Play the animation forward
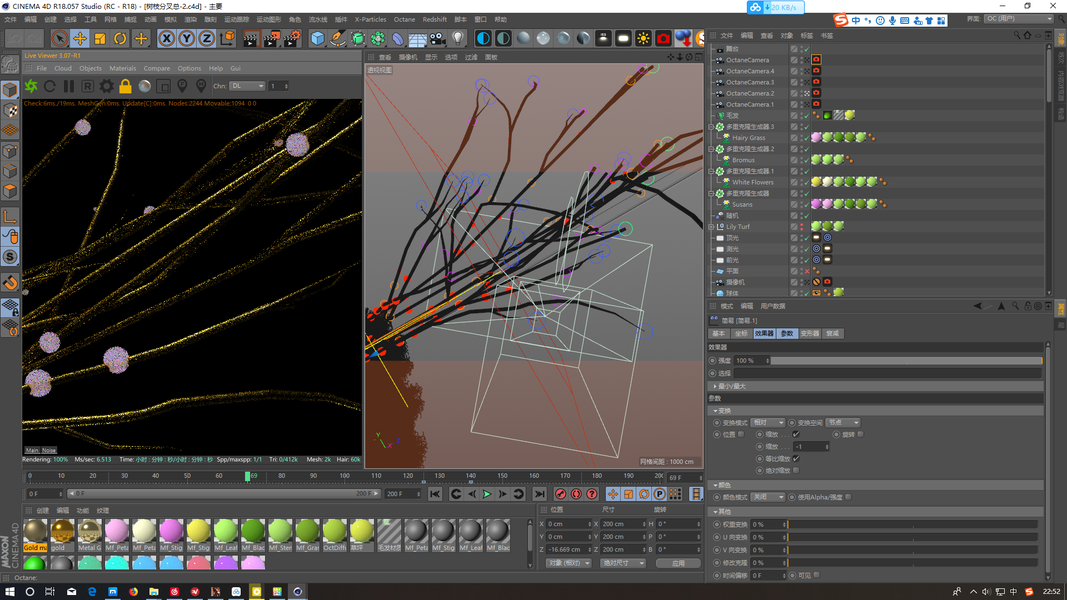 pos(487,495)
